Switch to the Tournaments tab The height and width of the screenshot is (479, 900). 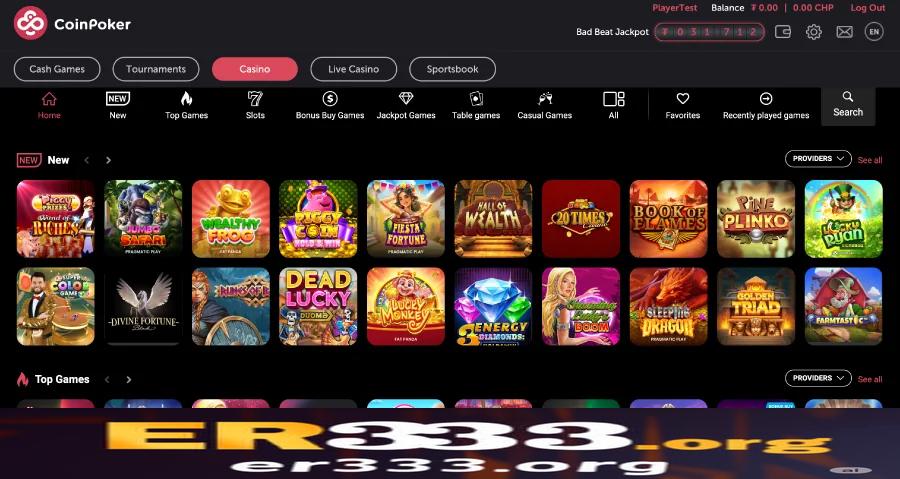tap(156, 69)
